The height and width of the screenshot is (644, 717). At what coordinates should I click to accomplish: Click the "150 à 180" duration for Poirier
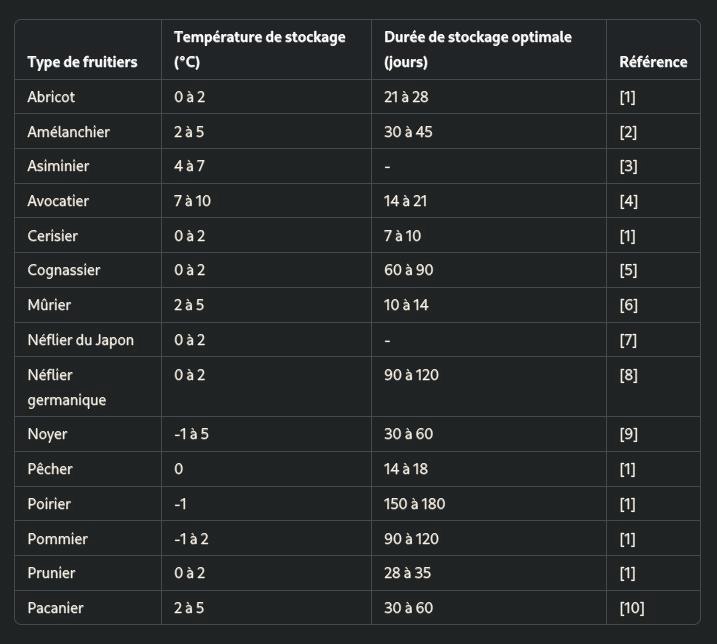point(412,504)
